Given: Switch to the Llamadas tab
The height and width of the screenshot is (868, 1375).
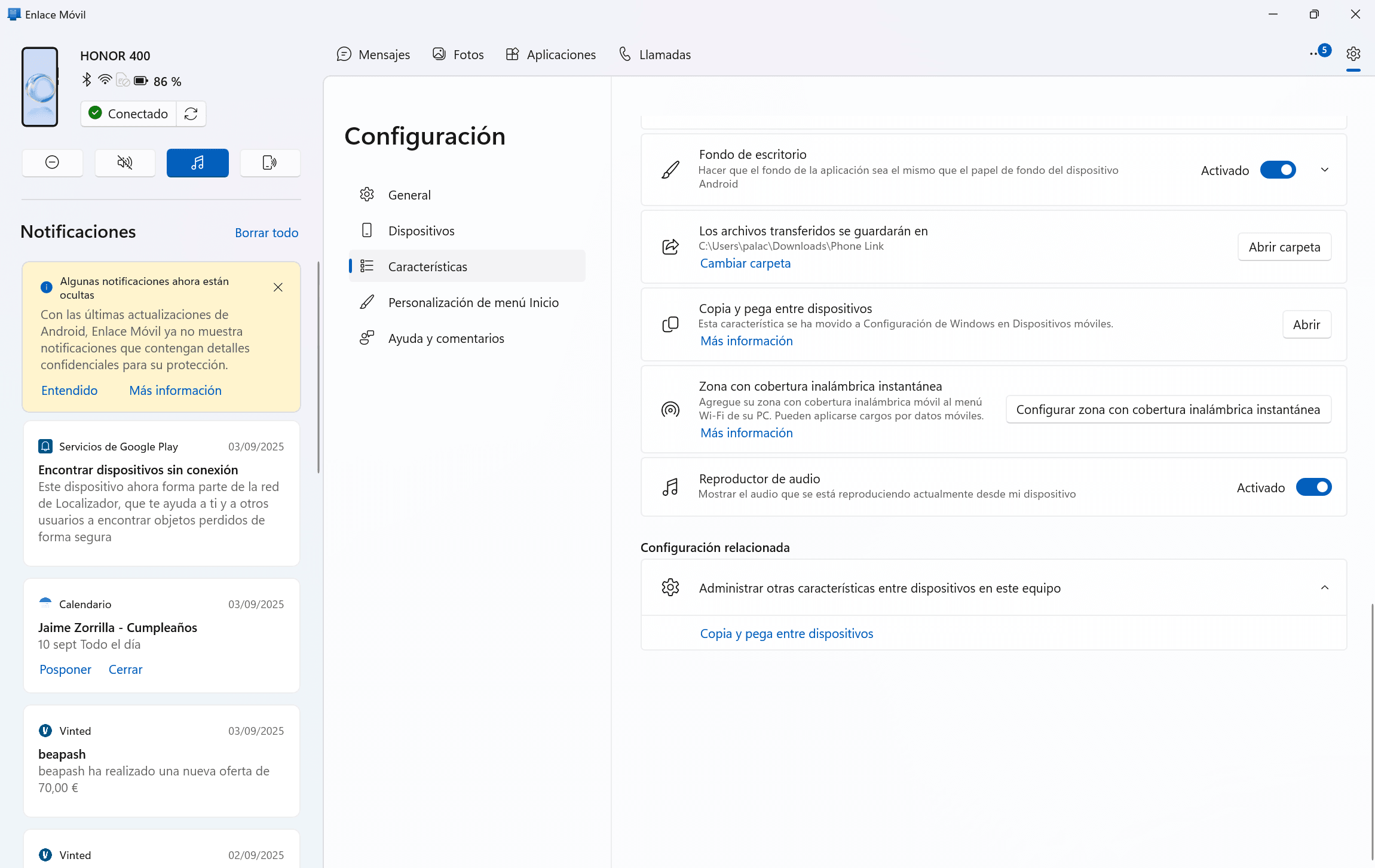Looking at the screenshot, I should pos(654,54).
